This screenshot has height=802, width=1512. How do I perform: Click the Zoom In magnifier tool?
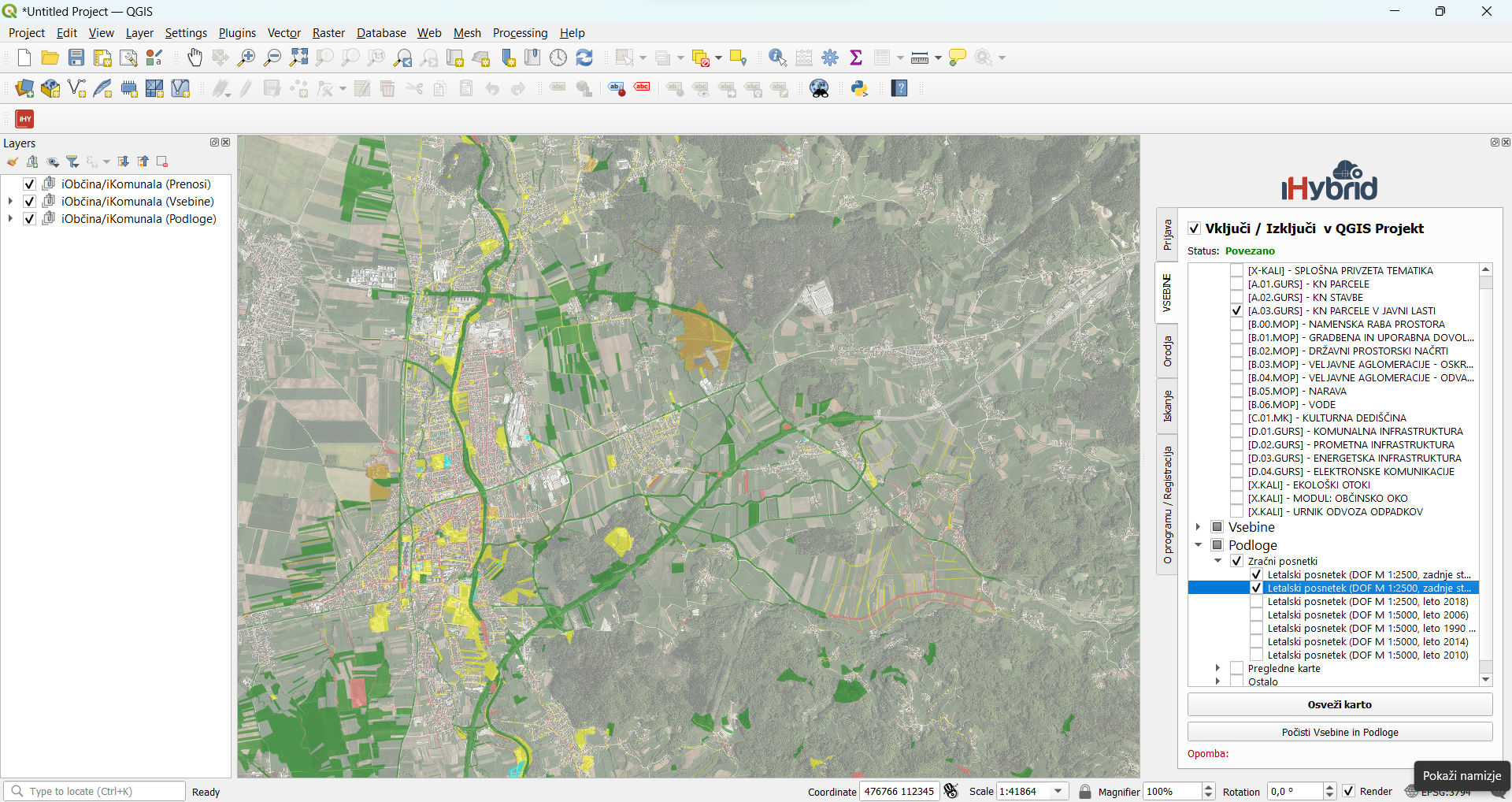[246, 58]
